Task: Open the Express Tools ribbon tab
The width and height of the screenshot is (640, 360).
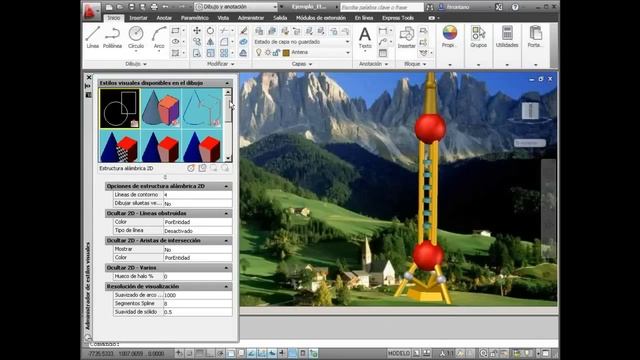Action: pyautogui.click(x=398, y=18)
